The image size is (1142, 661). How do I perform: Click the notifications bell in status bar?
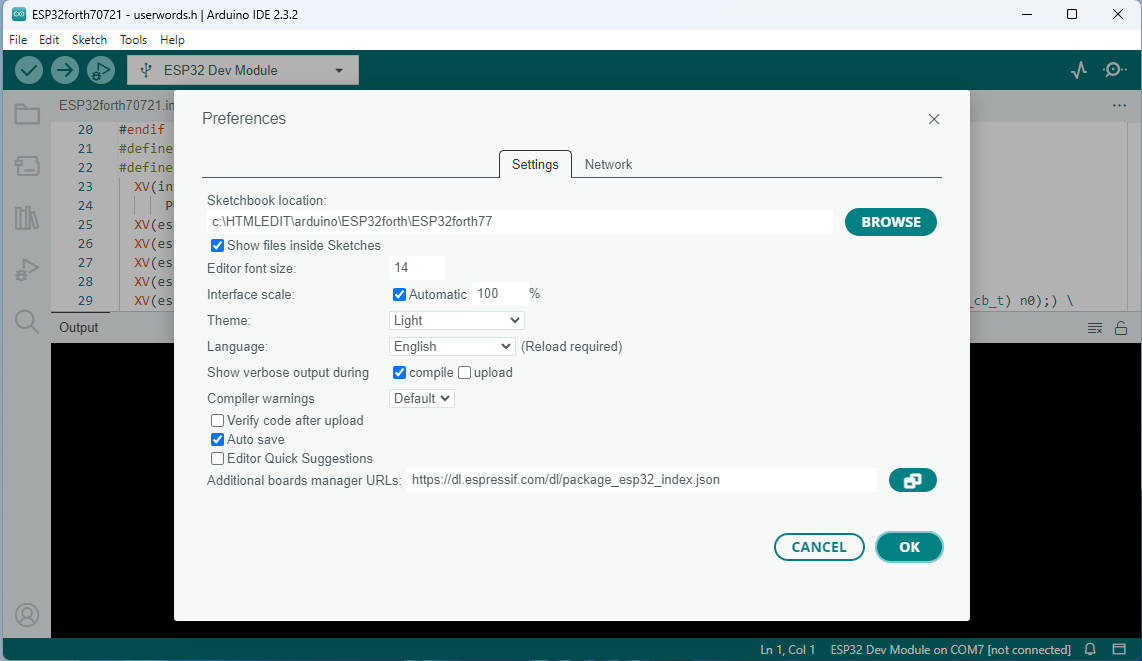pyautogui.click(x=1090, y=649)
